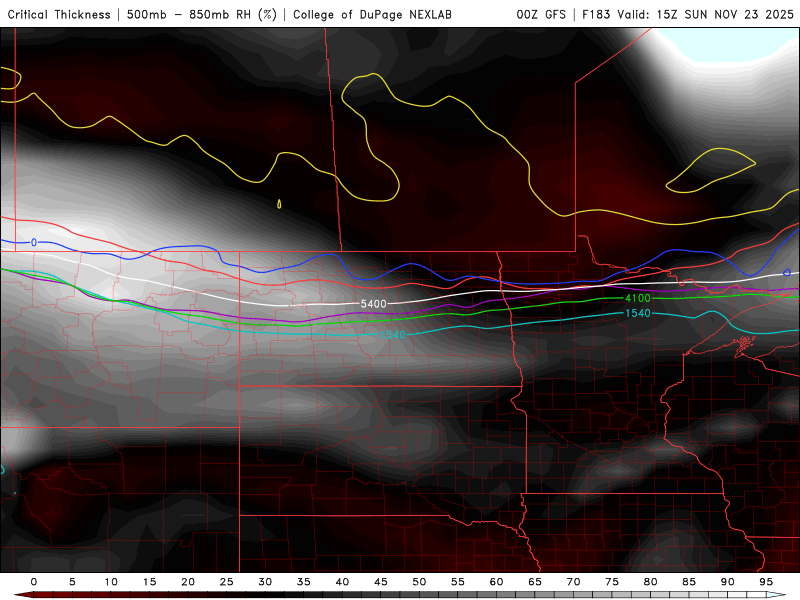Select the colorbar tick label 90
Screen dimensions: 800x600
(x=727, y=582)
